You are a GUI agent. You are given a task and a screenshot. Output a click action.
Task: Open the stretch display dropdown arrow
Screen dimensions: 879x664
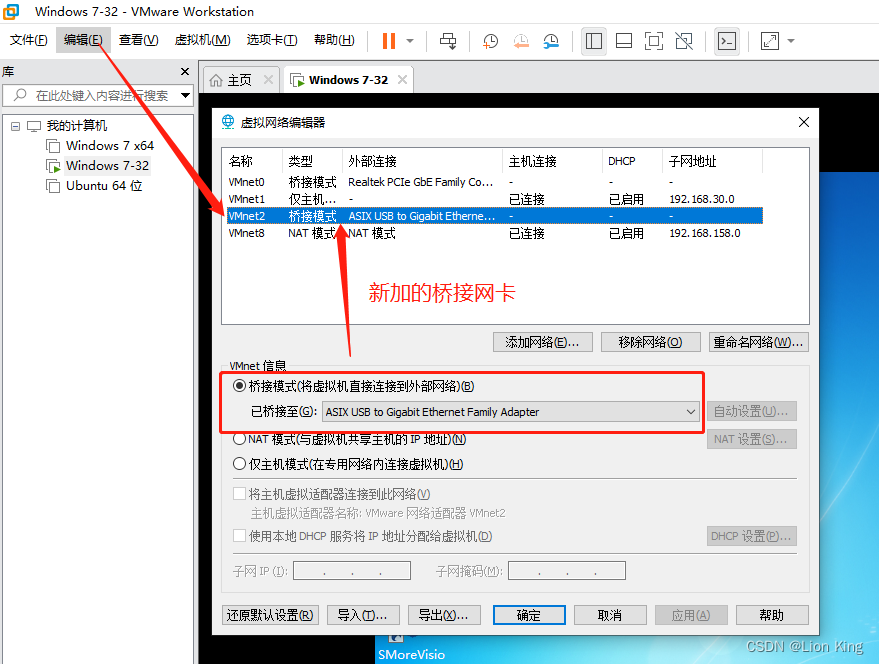[791, 41]
